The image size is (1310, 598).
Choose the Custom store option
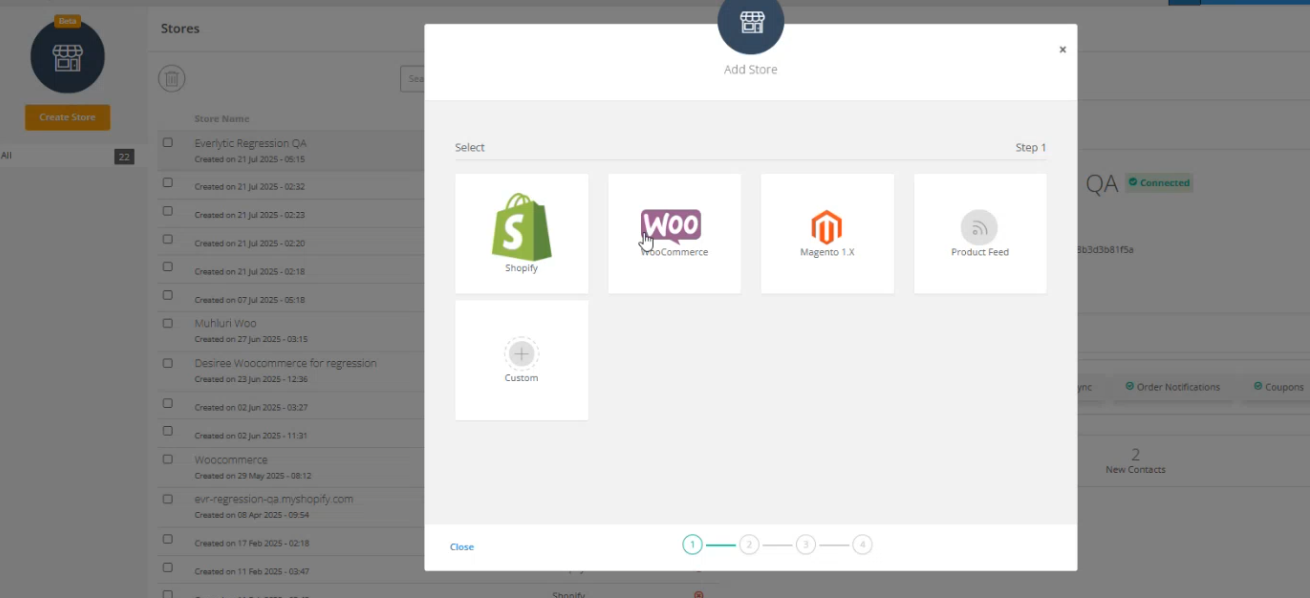click(521, 360)
